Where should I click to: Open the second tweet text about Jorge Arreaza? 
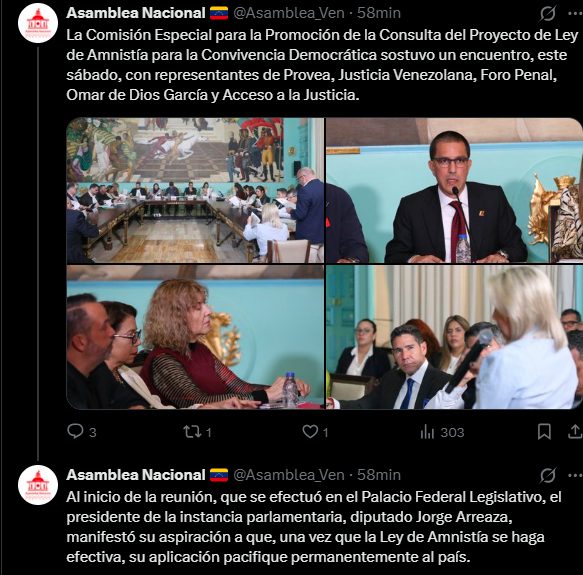[x=313, y=527]
